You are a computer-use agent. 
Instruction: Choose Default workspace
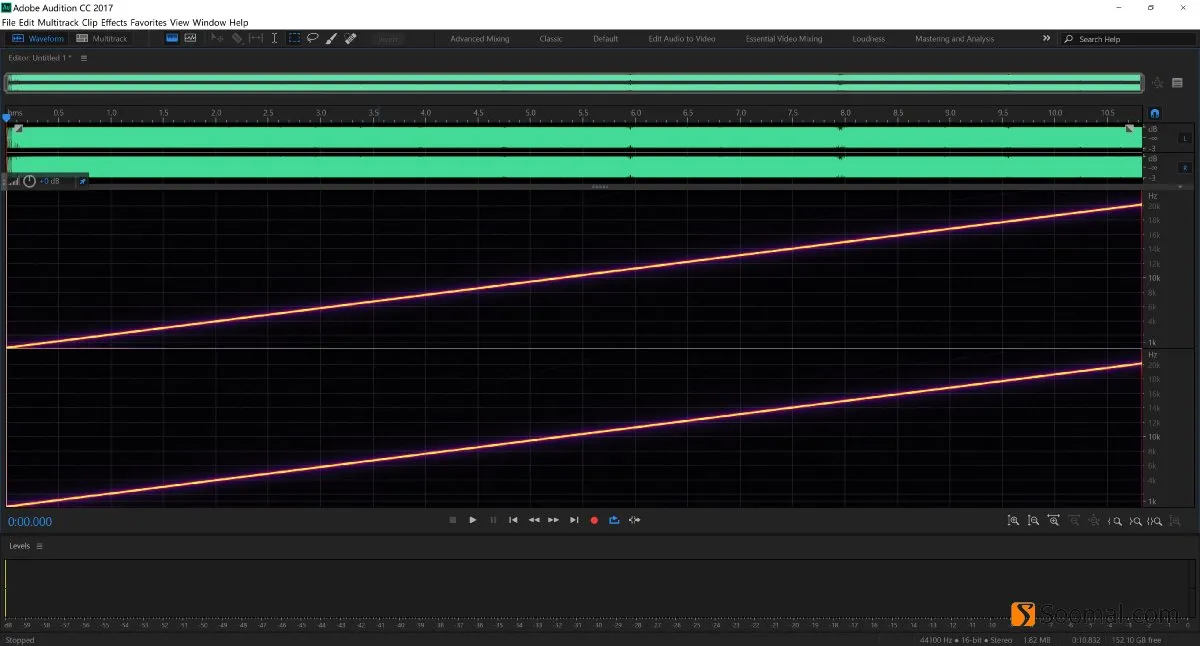(x=605, y=39)
